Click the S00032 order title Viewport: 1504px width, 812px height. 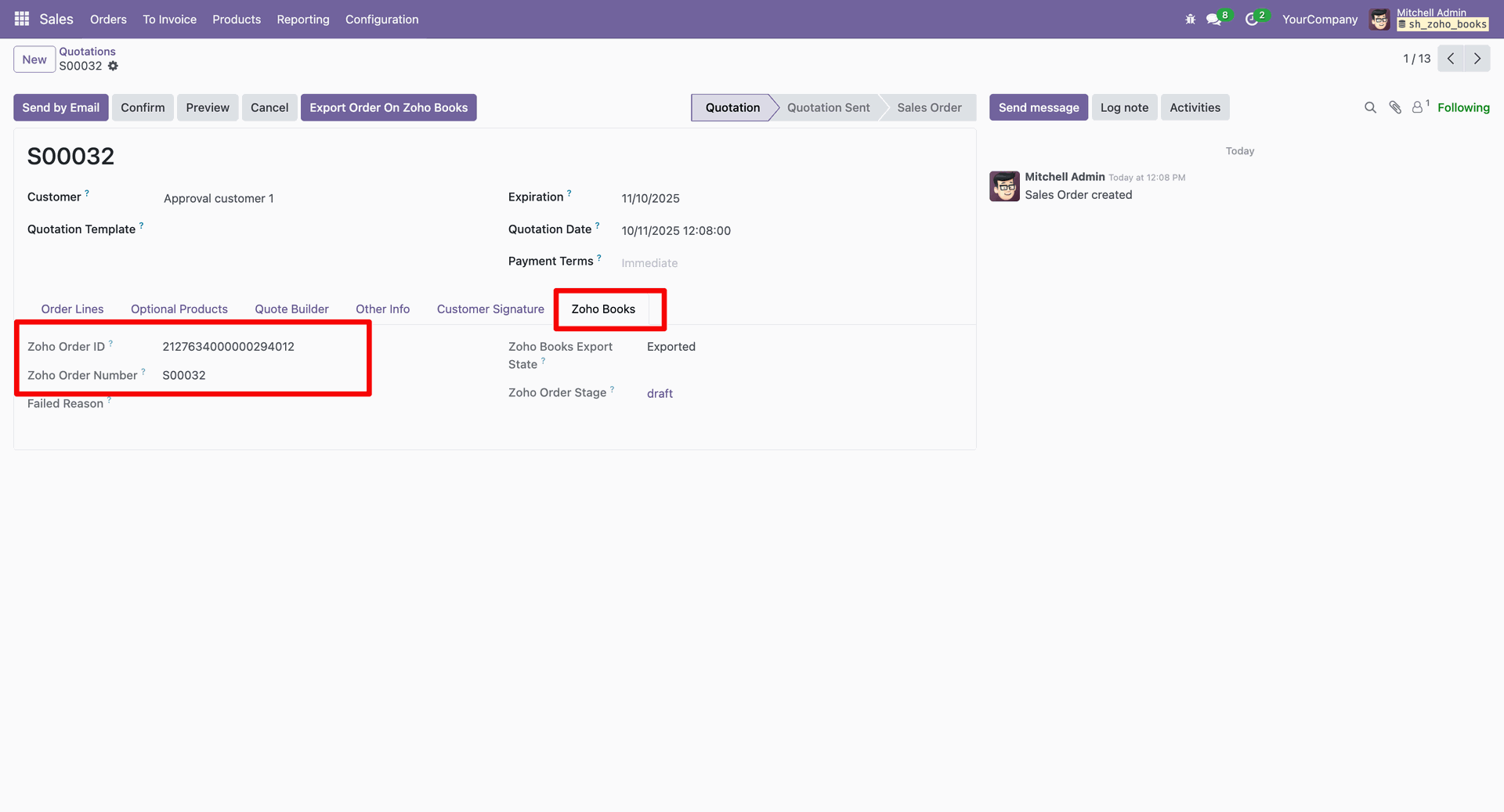click(x=70, y=157)
